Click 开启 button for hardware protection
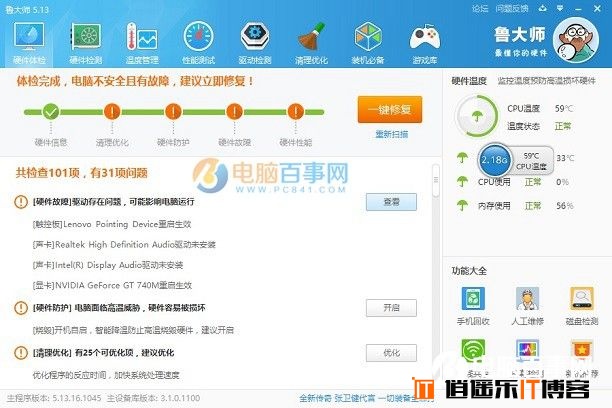The image size is (612, 408). coord(391,308)
